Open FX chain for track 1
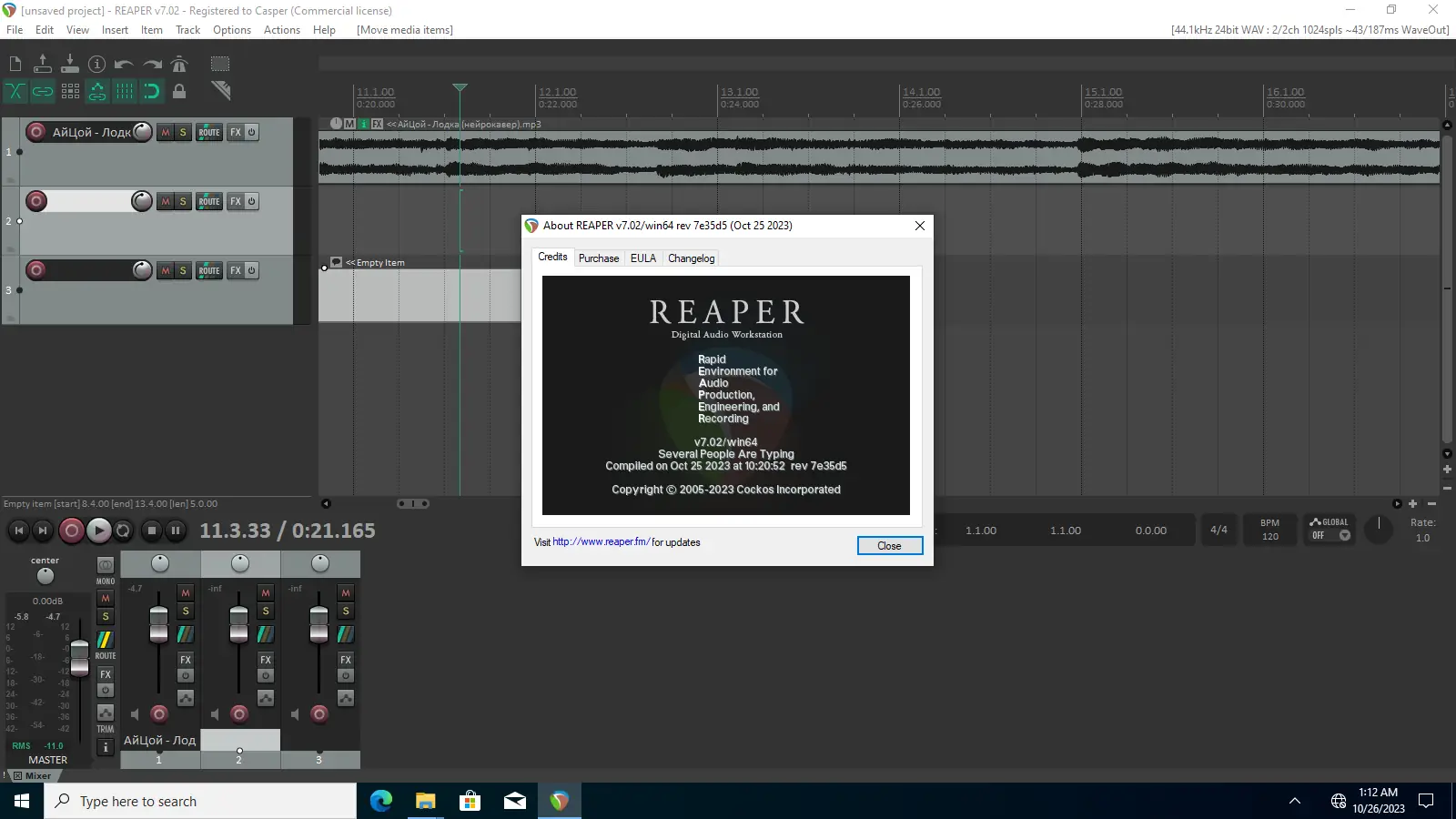 (x=236, y=132)
